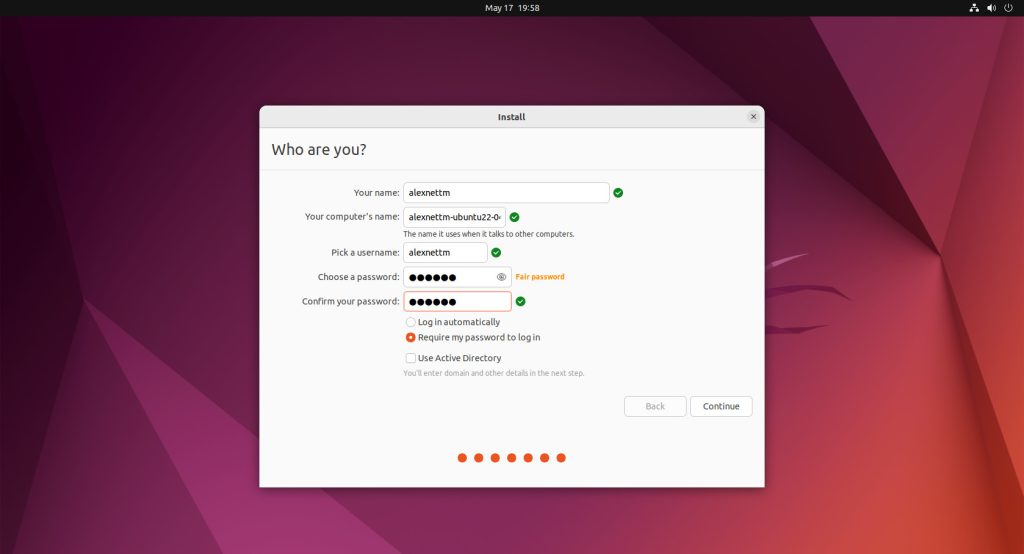
Task: Click the Continue button
Action: 721,406
